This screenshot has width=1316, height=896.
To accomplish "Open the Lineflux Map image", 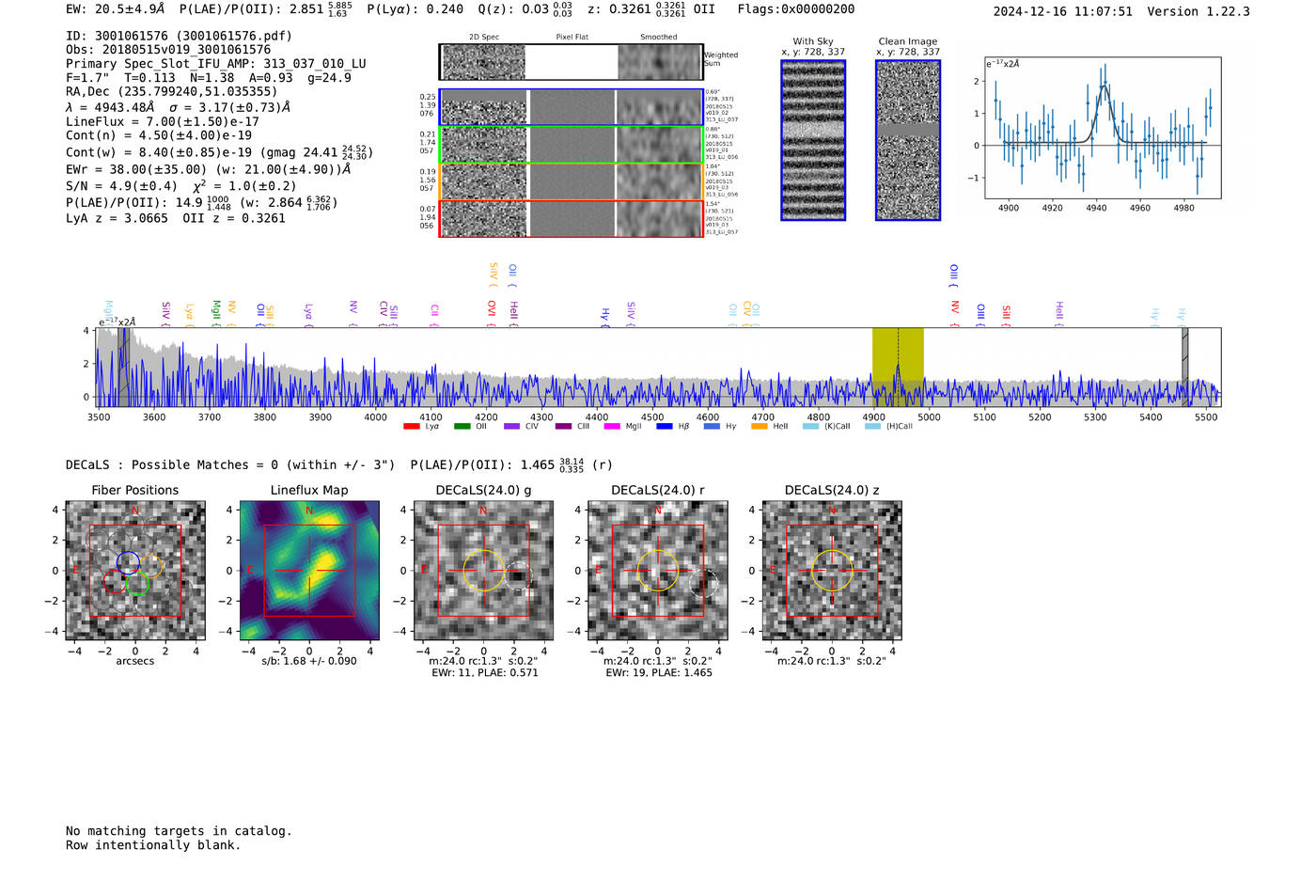I will pyautogui.click(x=309, y=570).
